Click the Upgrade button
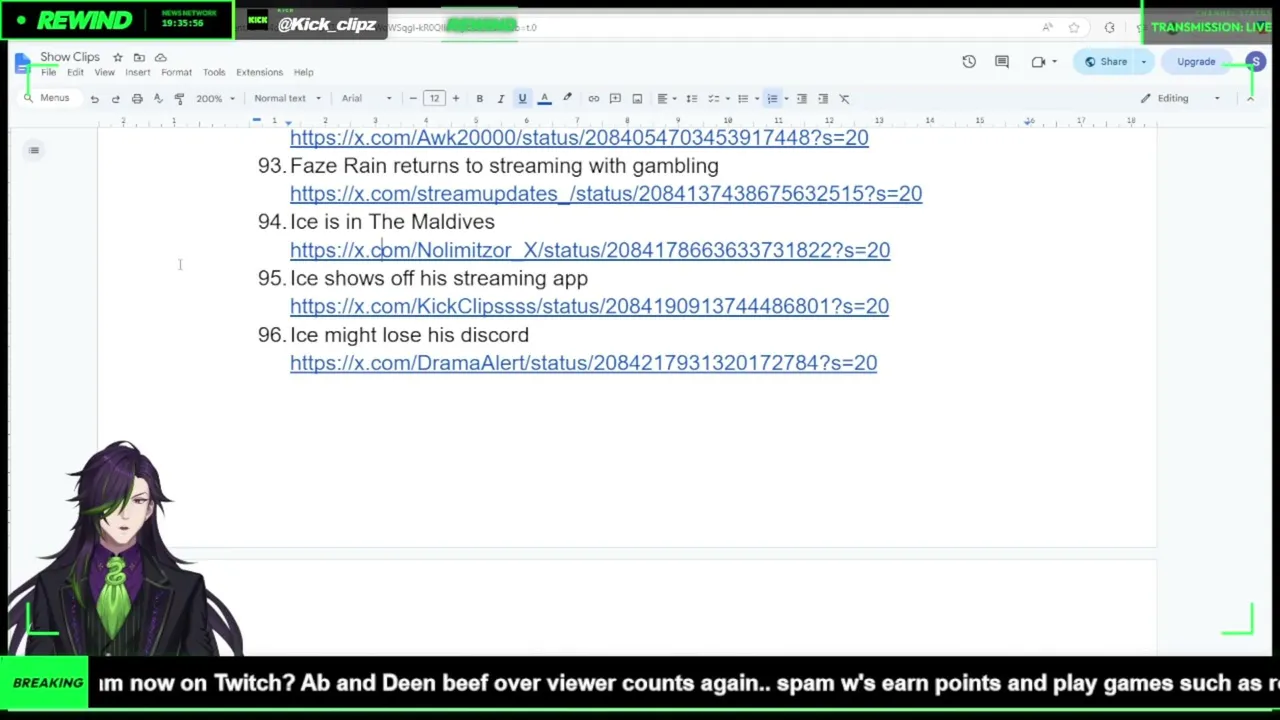The width and height of the screenshot is (1280, 720). coord(1196,62)
